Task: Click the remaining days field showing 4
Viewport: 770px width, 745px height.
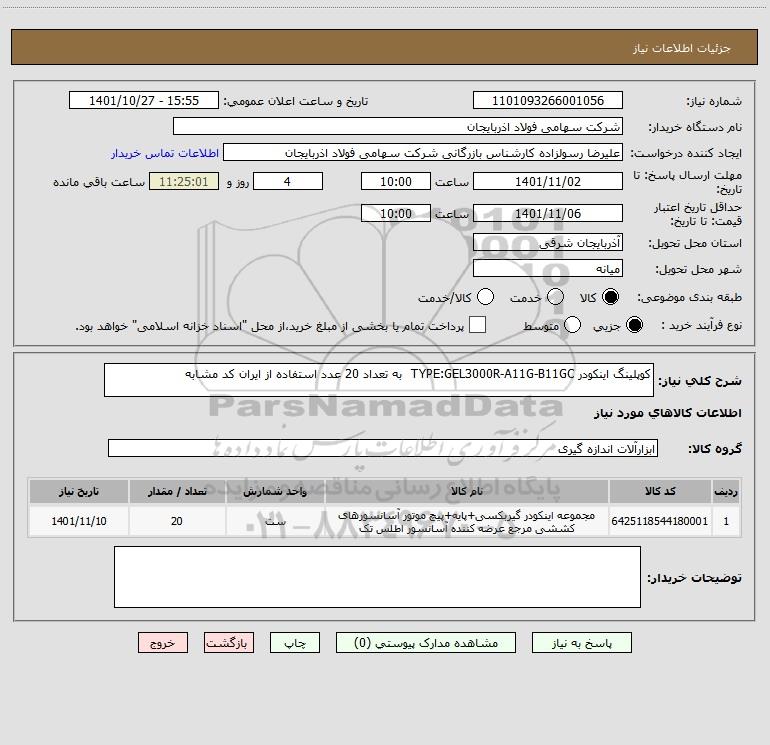Action: (x=288, y=181)
